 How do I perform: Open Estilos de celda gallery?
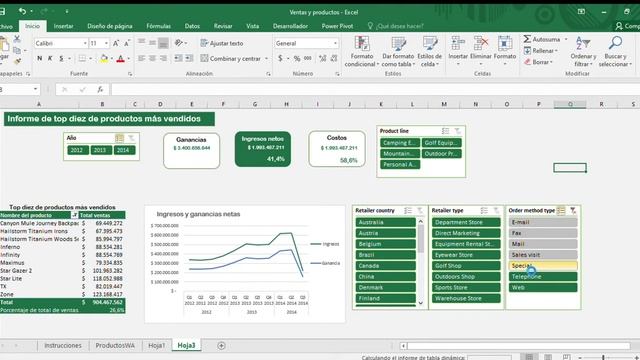pyautogui.click(x=429, y=51)
